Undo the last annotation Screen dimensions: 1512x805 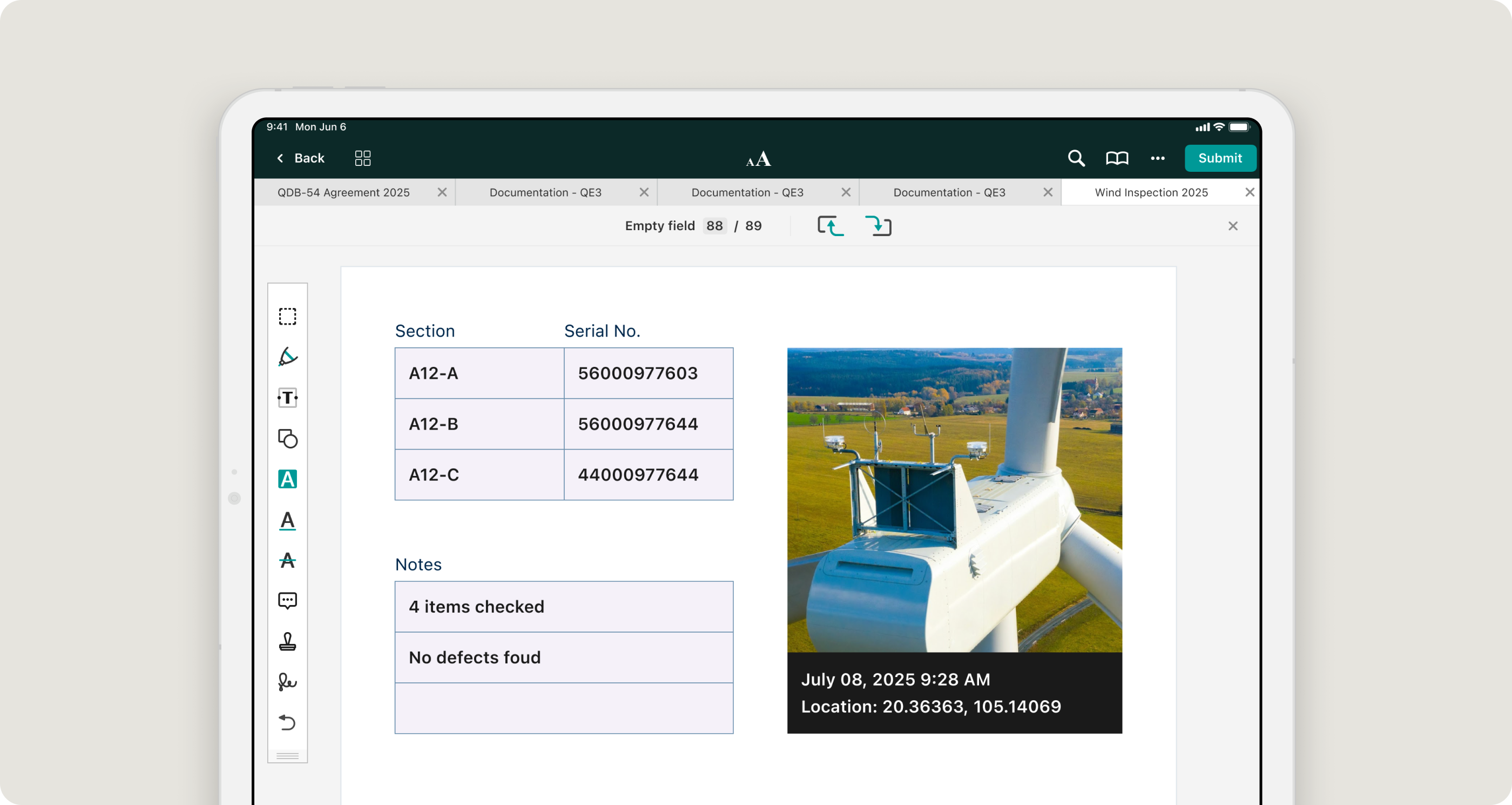(x=287, y=722)
